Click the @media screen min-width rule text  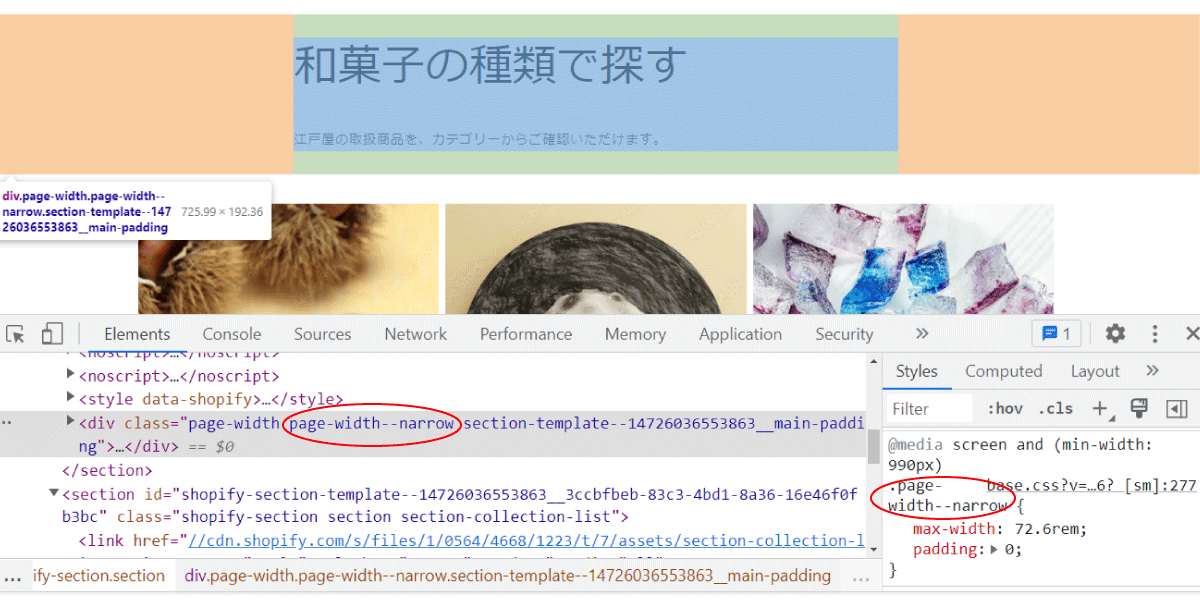coord(1019,454)
